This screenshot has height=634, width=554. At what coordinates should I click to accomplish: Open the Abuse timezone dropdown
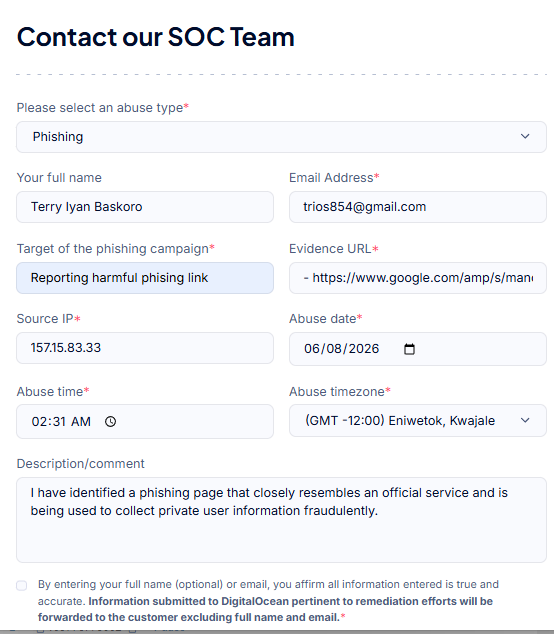tap(418, 421)
